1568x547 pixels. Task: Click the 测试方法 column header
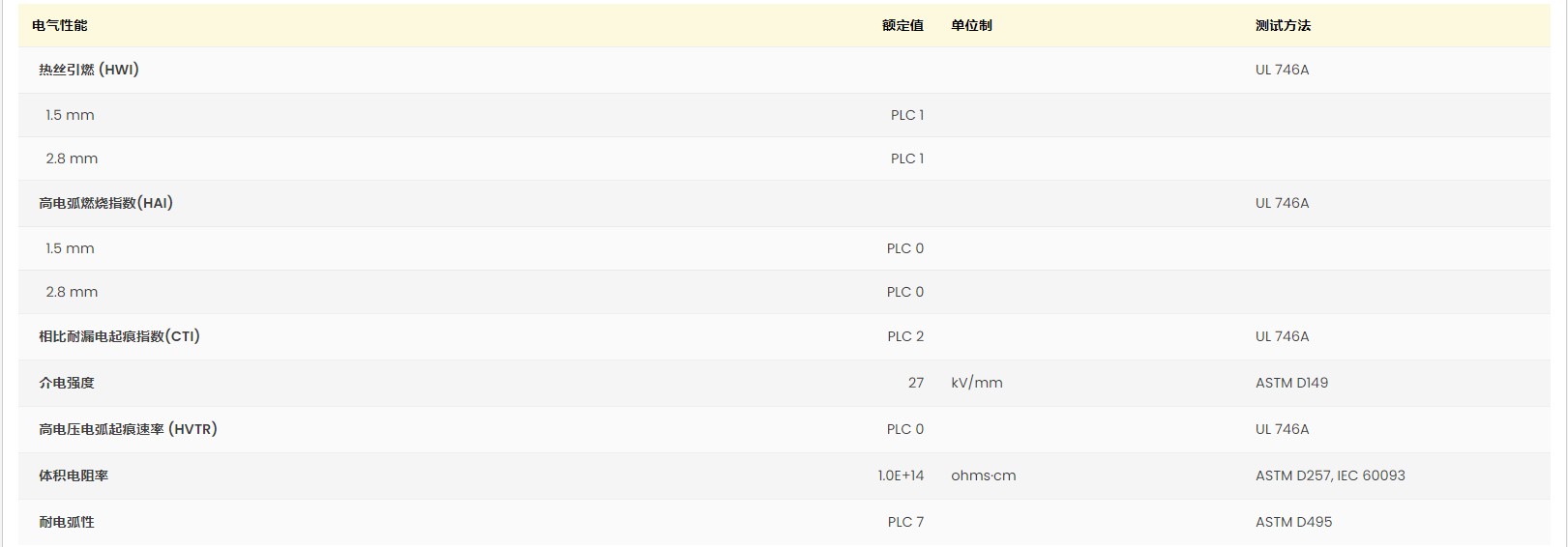tap(1283, 26)
